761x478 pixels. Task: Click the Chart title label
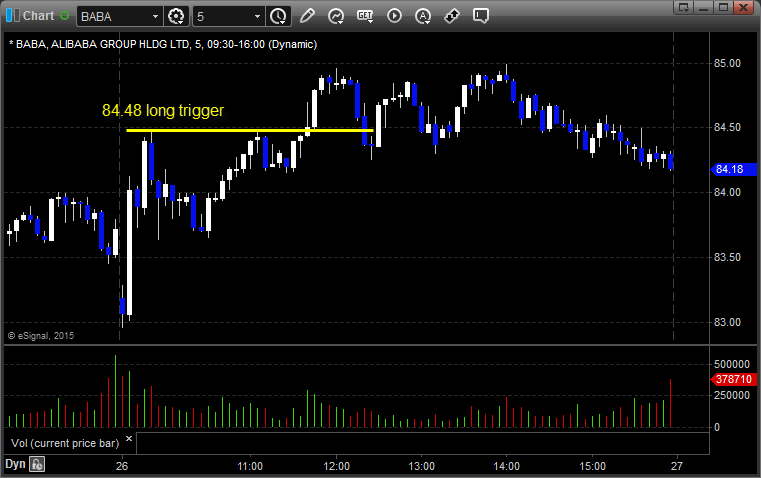point(38,16)
